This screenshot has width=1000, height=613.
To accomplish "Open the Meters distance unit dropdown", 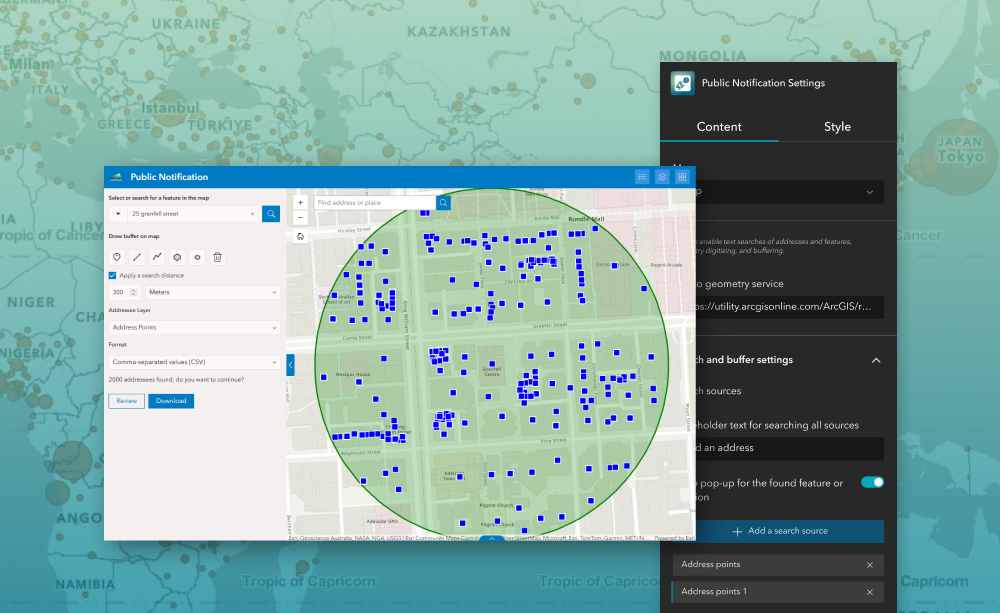I will (x=213, y=292).
